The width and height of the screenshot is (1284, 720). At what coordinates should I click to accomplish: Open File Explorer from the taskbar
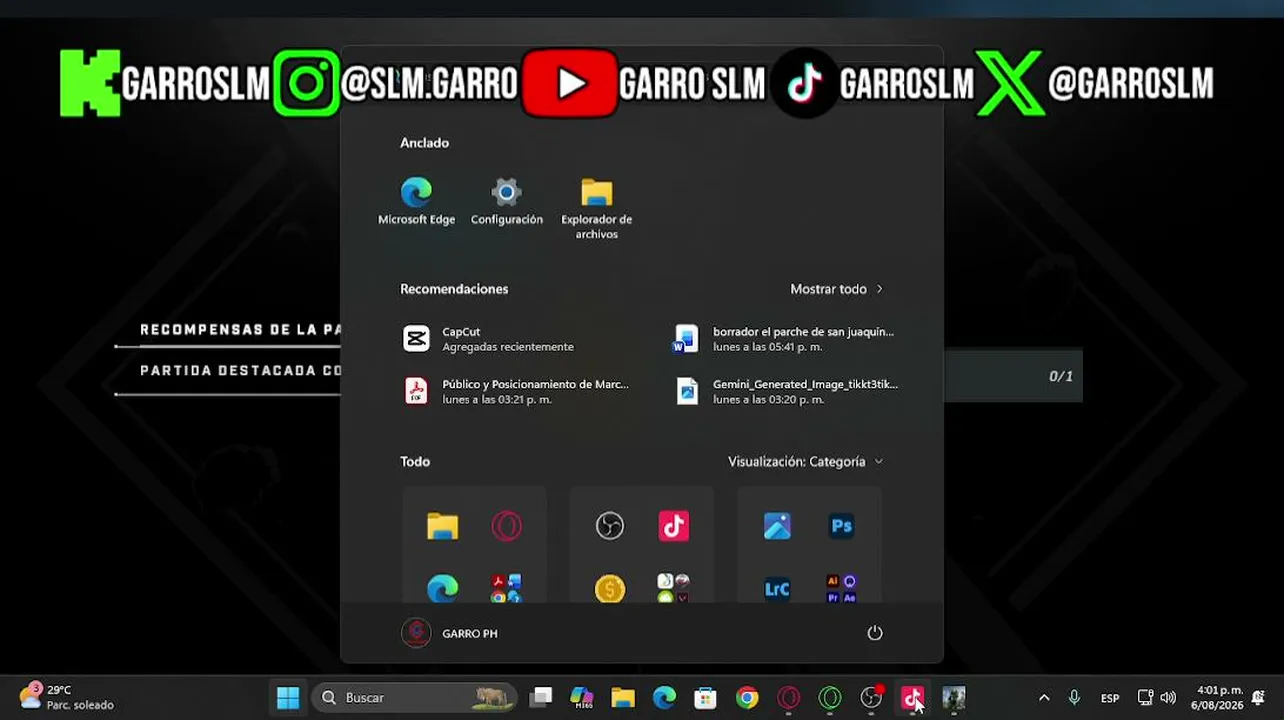click(623, 697)
